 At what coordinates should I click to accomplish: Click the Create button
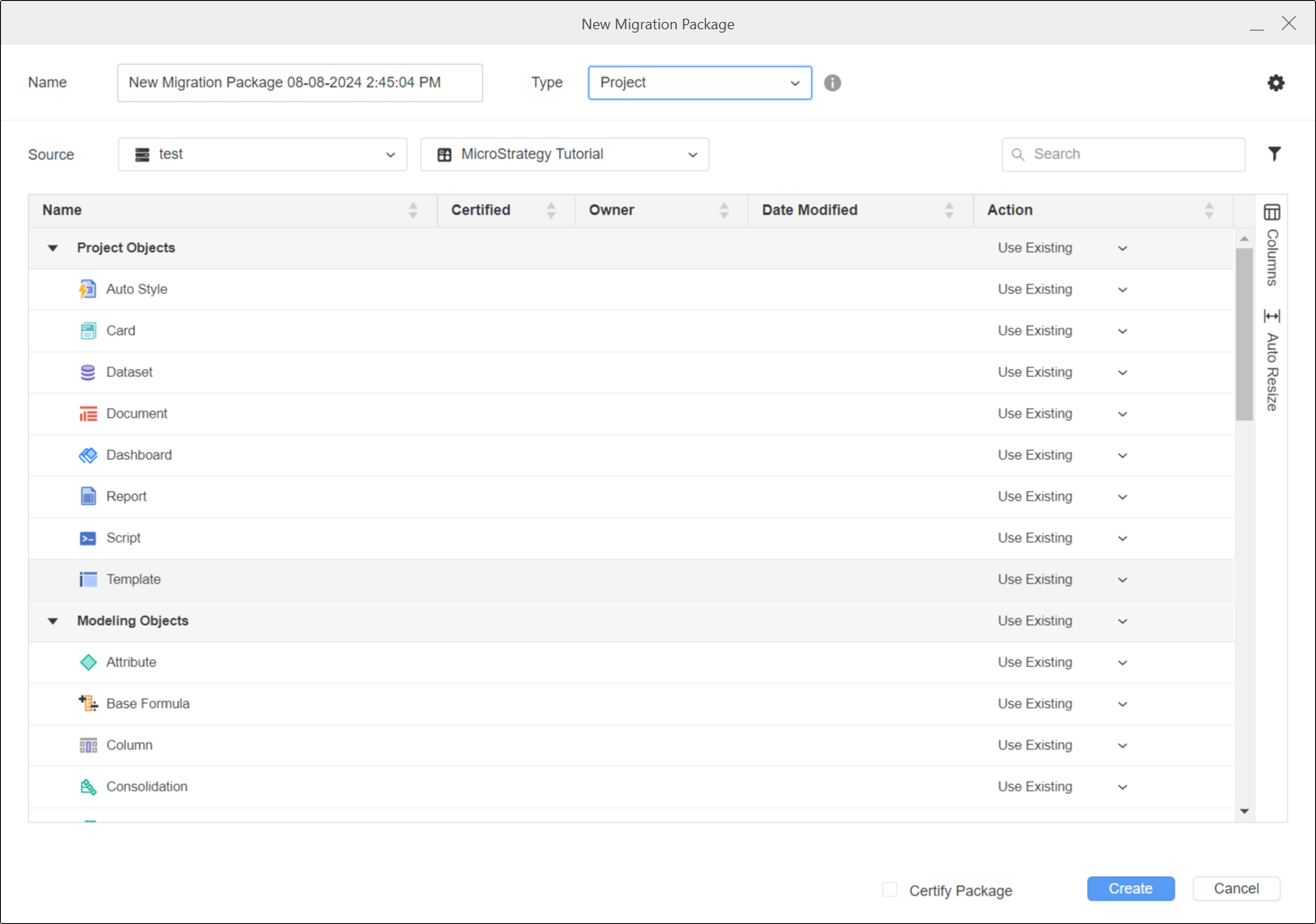pyautogui.click(x=1130, y=888)
